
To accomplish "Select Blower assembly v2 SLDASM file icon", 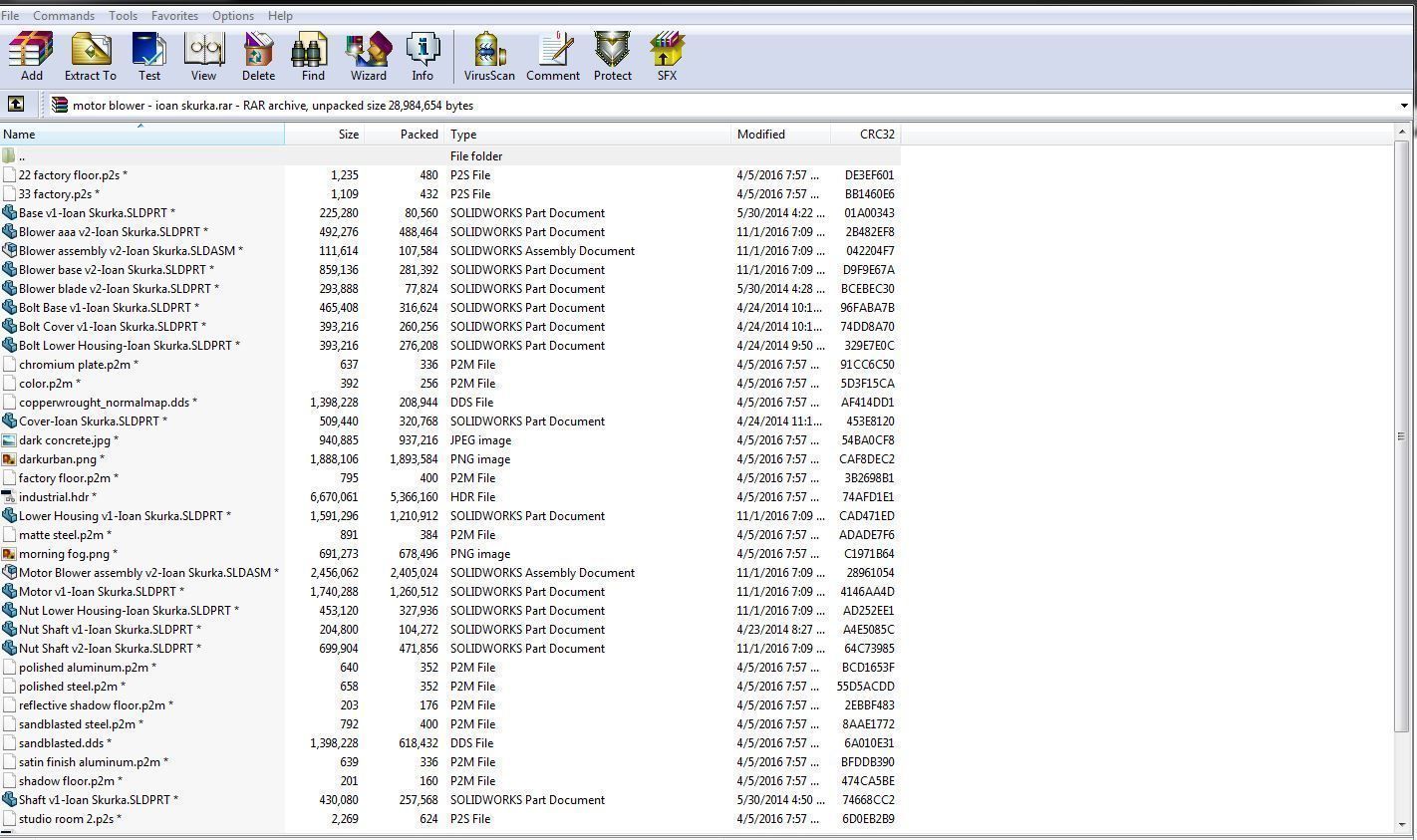I will coord(10,250).
